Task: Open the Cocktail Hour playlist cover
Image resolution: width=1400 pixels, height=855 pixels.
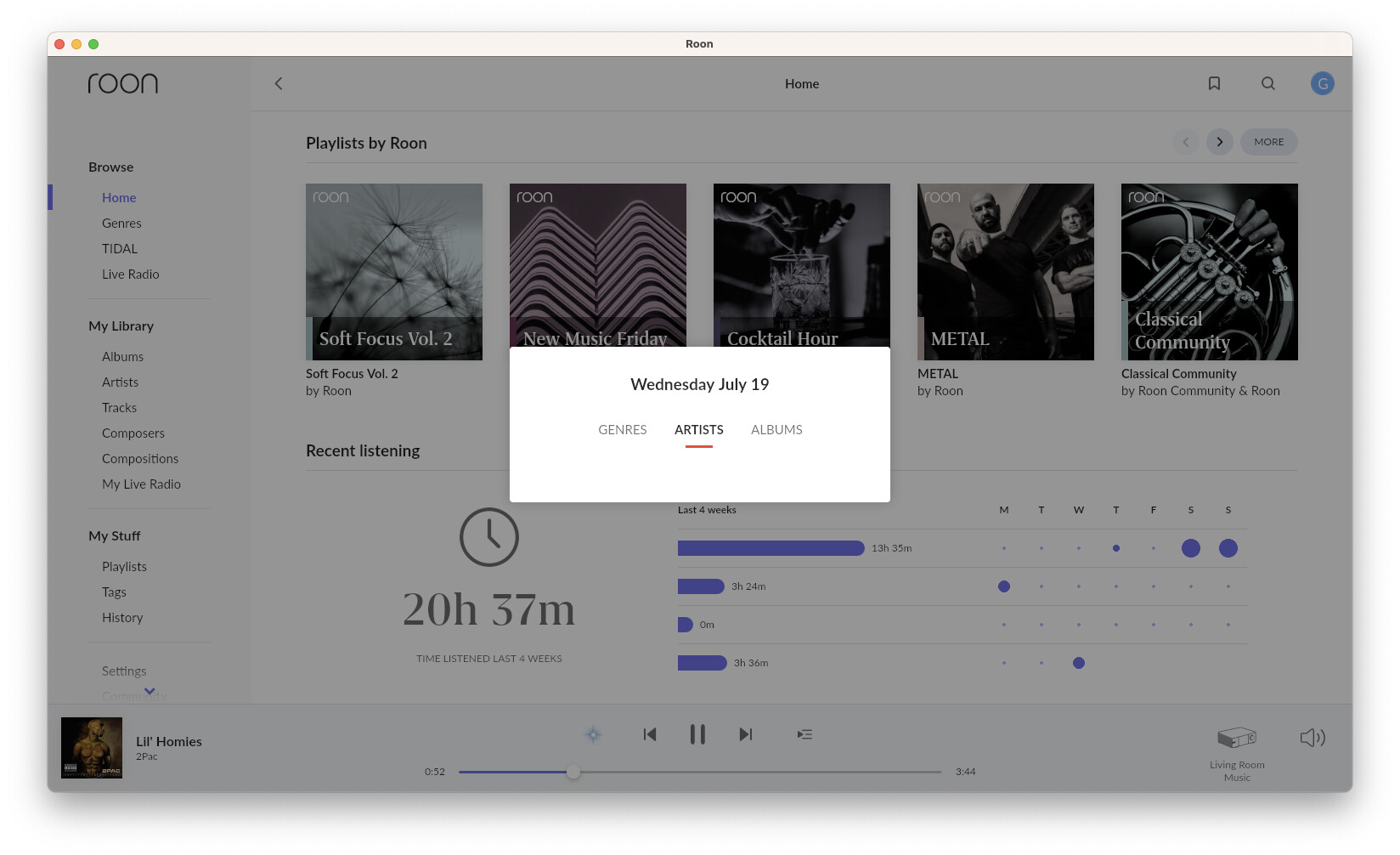Action: coord(802,265)
